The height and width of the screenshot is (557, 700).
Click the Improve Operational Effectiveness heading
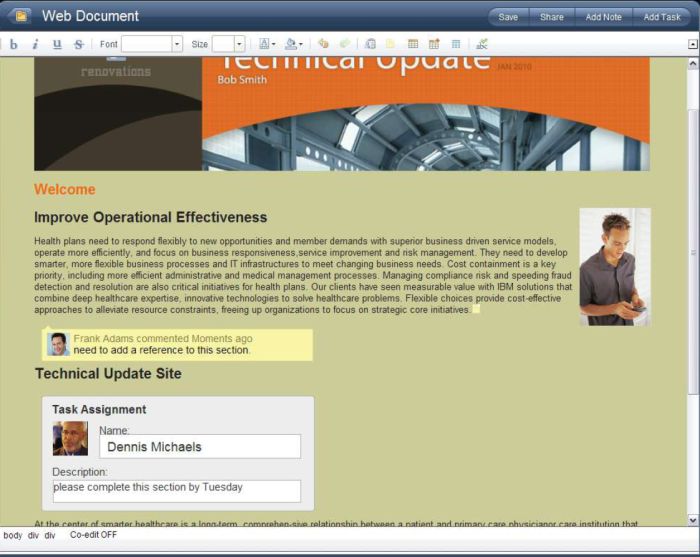pos(150,217)
